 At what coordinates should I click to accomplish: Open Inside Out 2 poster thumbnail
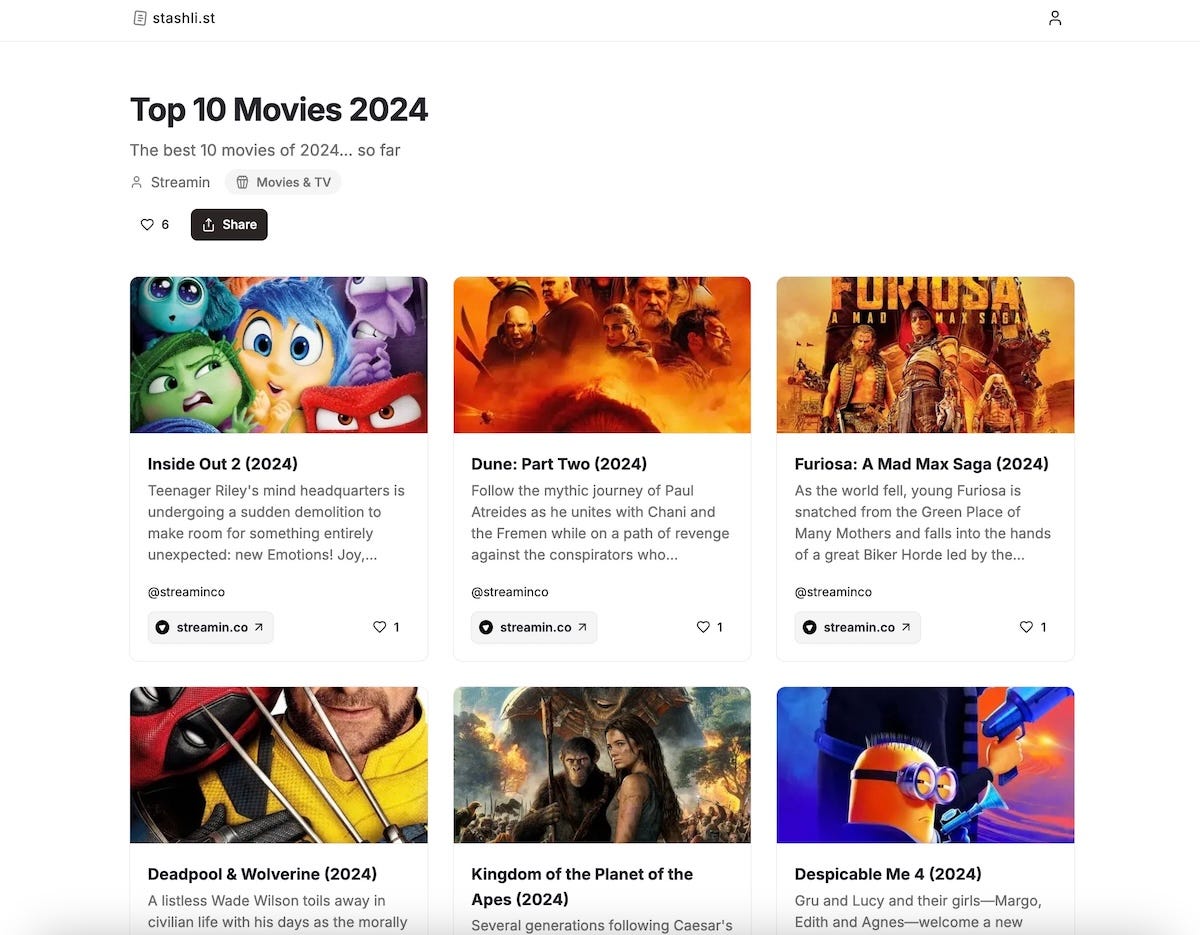[x=279, y=355]
